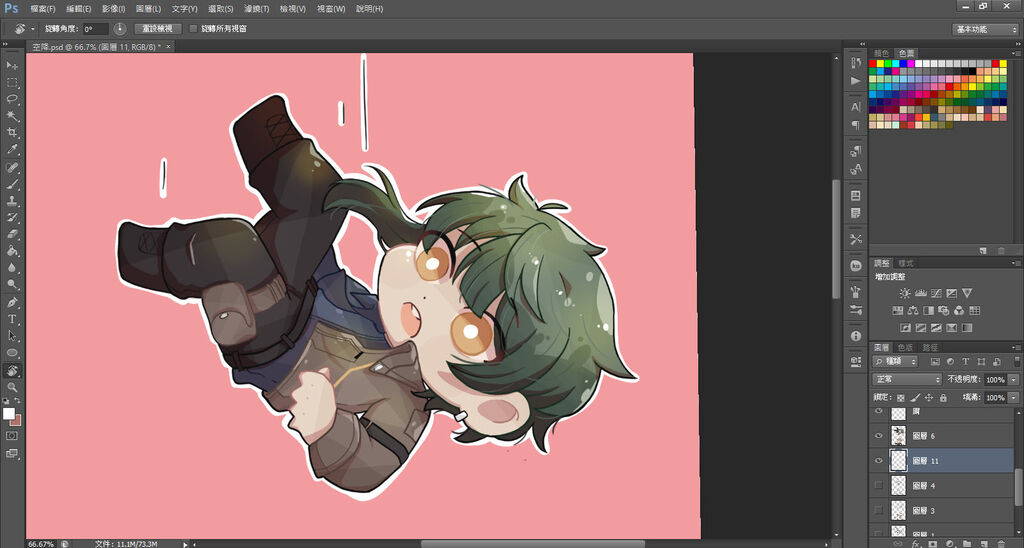The width and height of the screenshot is (1024, 548).
Task: Toggle lock image pixels brush icon
Action: (915, 397)
